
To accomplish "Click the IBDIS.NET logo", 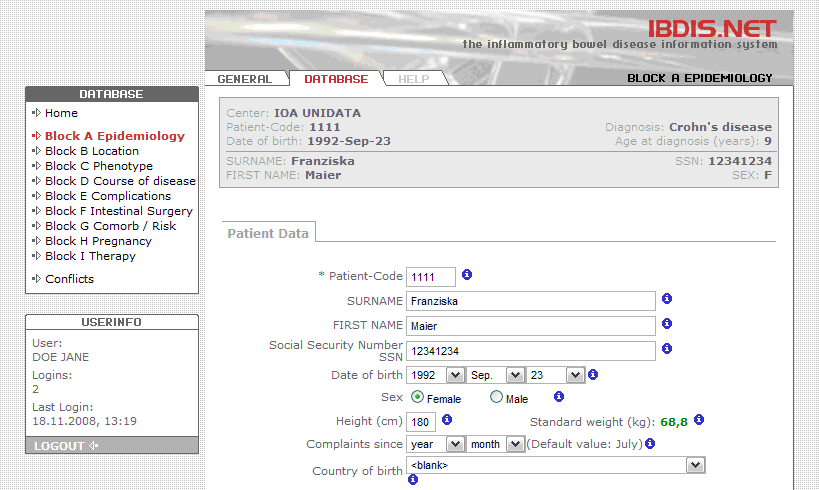I will tap(712, 29).
